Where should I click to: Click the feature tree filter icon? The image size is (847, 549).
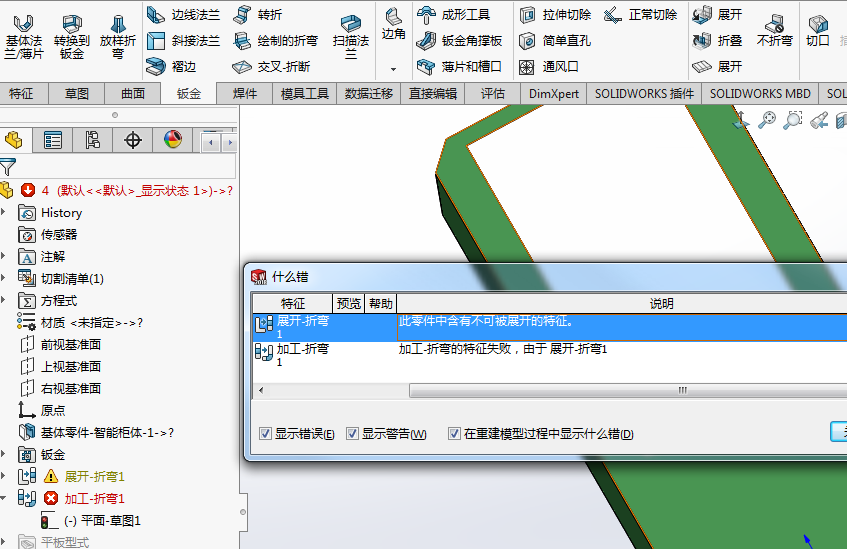coord(8,167)
